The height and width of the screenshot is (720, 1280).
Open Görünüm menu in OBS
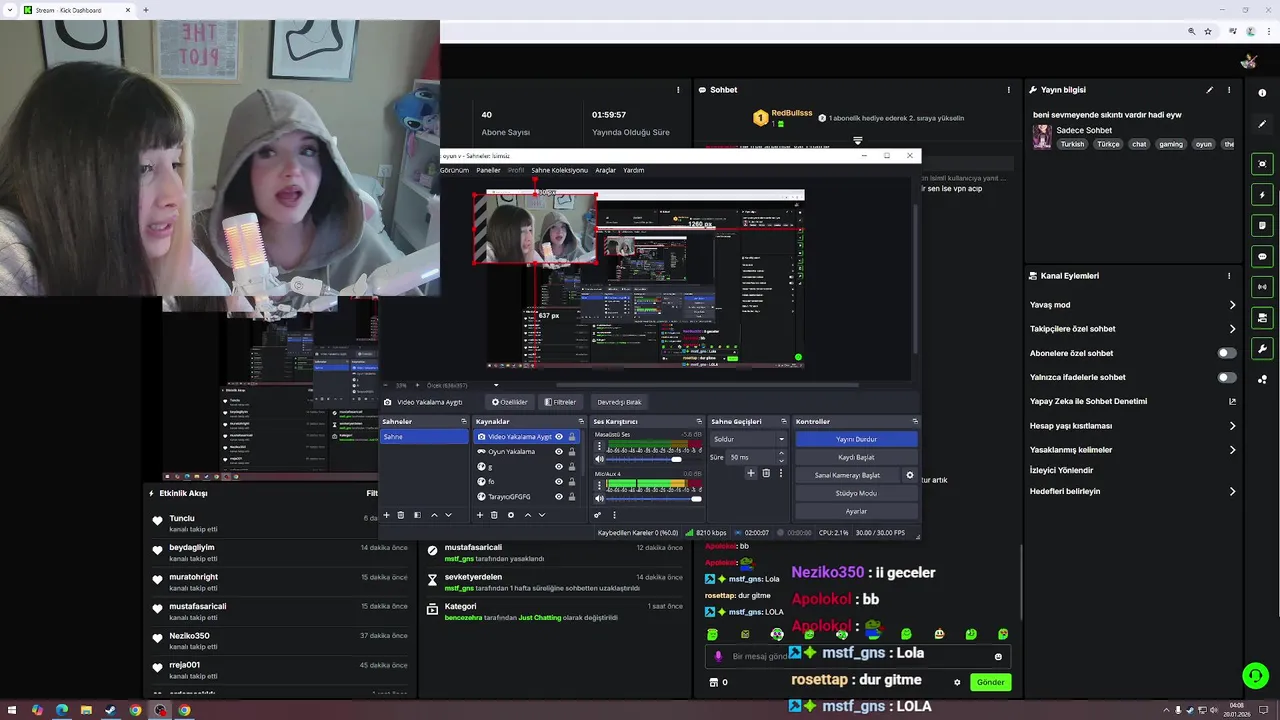[454, 170]
